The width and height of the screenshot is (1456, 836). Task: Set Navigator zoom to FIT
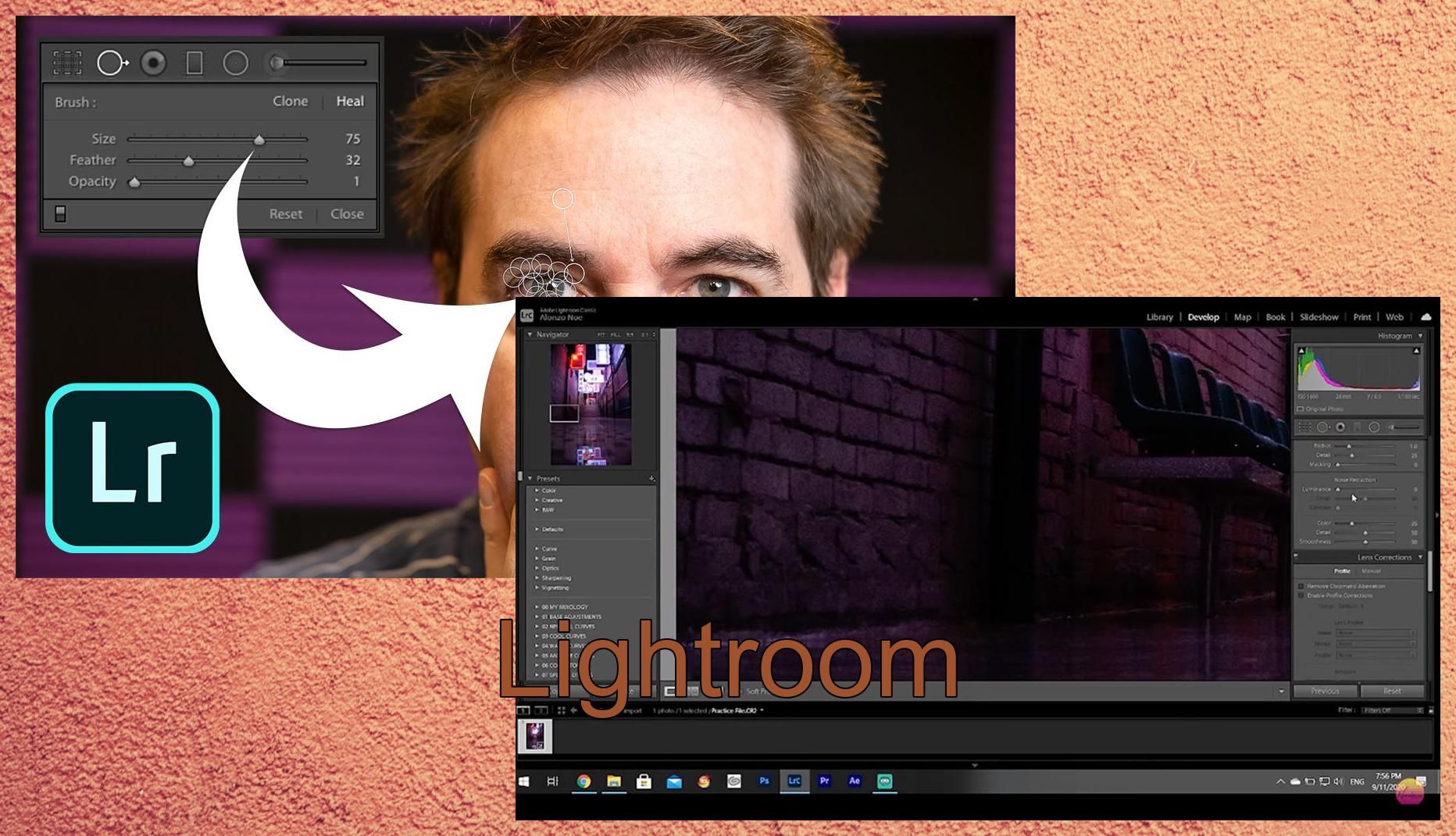[x=601, y=334]
